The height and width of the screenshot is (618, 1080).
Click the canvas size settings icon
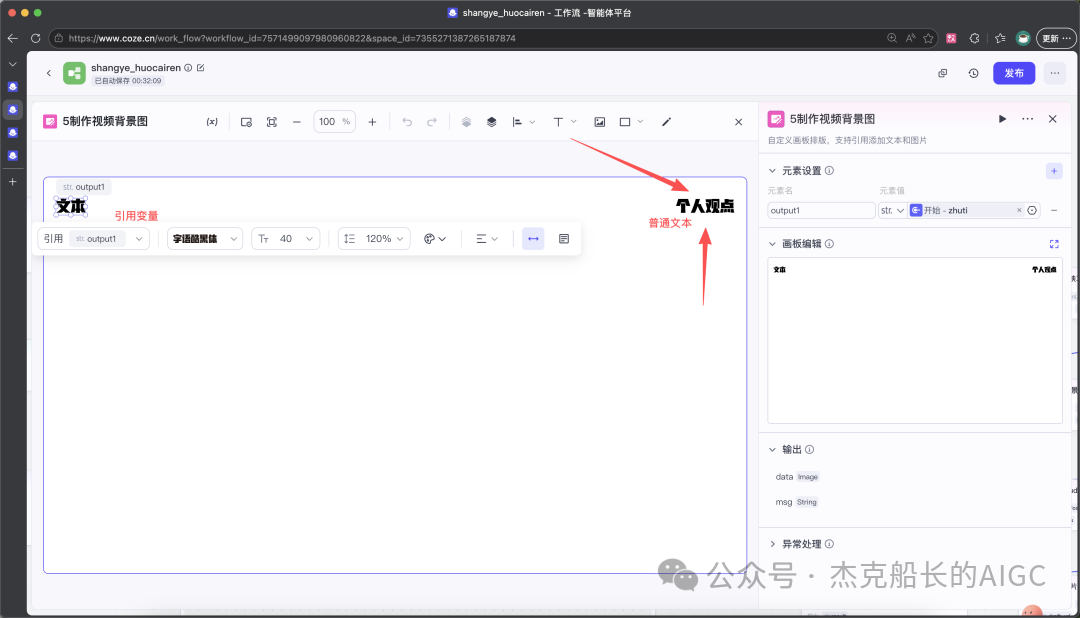click(x=246, y=122)
